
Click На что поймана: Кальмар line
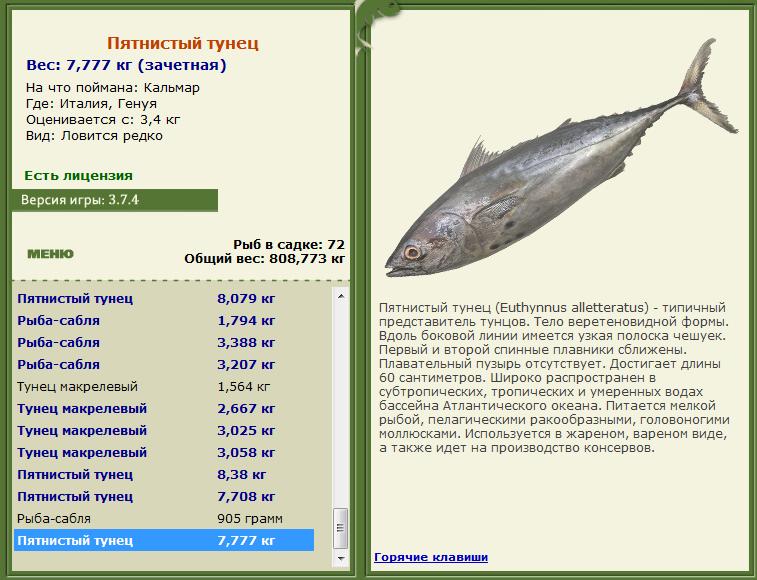(x=113, y=88)
